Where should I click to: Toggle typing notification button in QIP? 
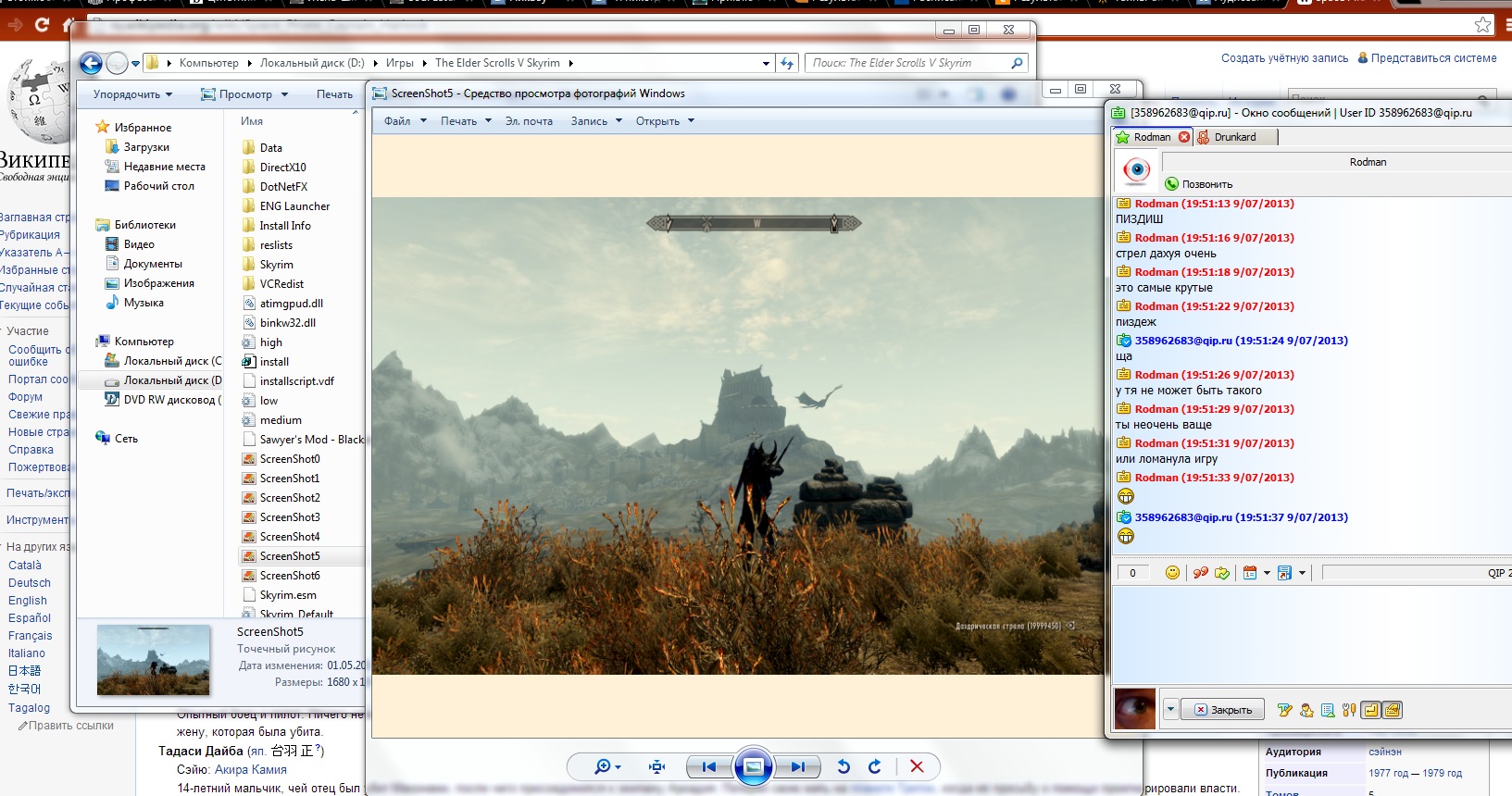click(1393, 710)
